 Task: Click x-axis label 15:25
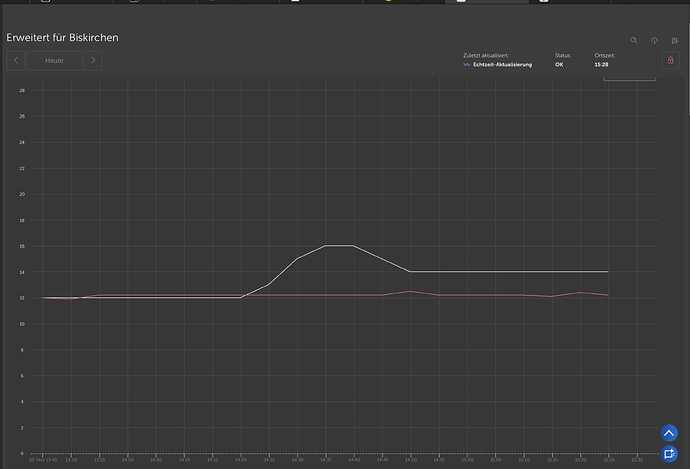(609, 460)
